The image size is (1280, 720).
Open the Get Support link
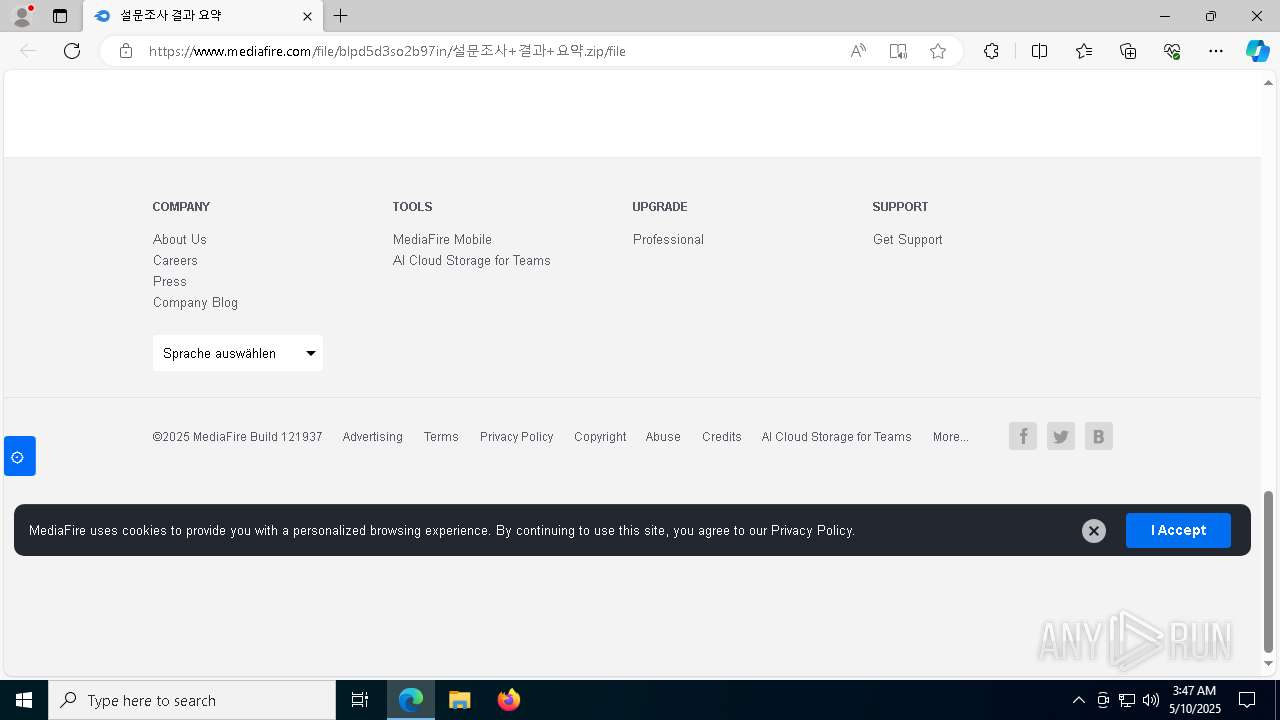[x=908, y=239]
